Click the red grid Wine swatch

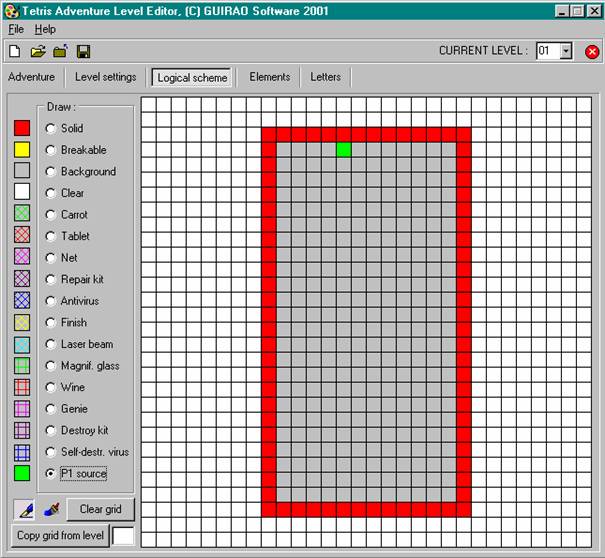coord(22,387)
